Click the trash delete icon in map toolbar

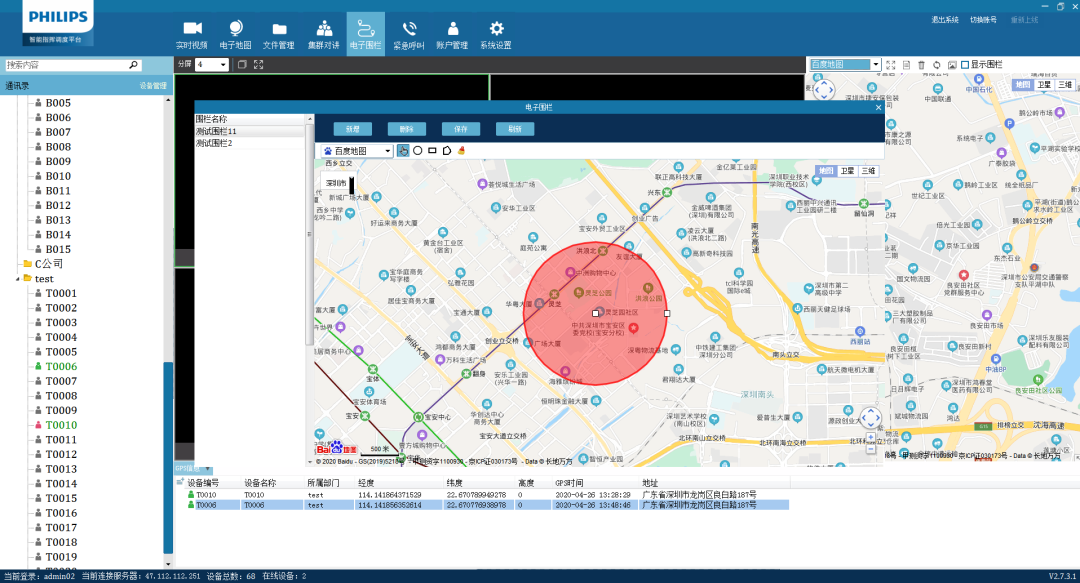coord(922,65)
